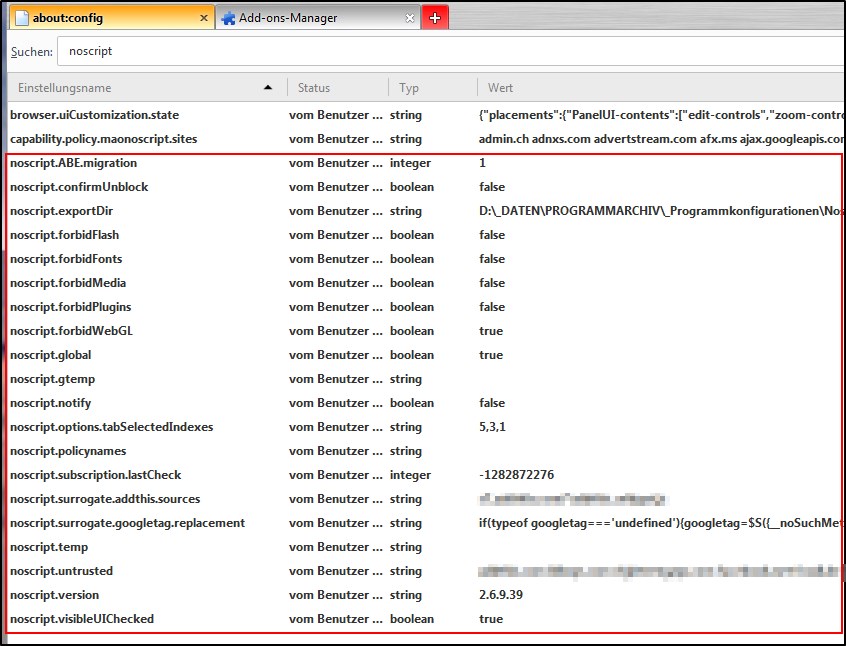
Task: Sort by Einstellungsname column header
Action: click(147, 87)
